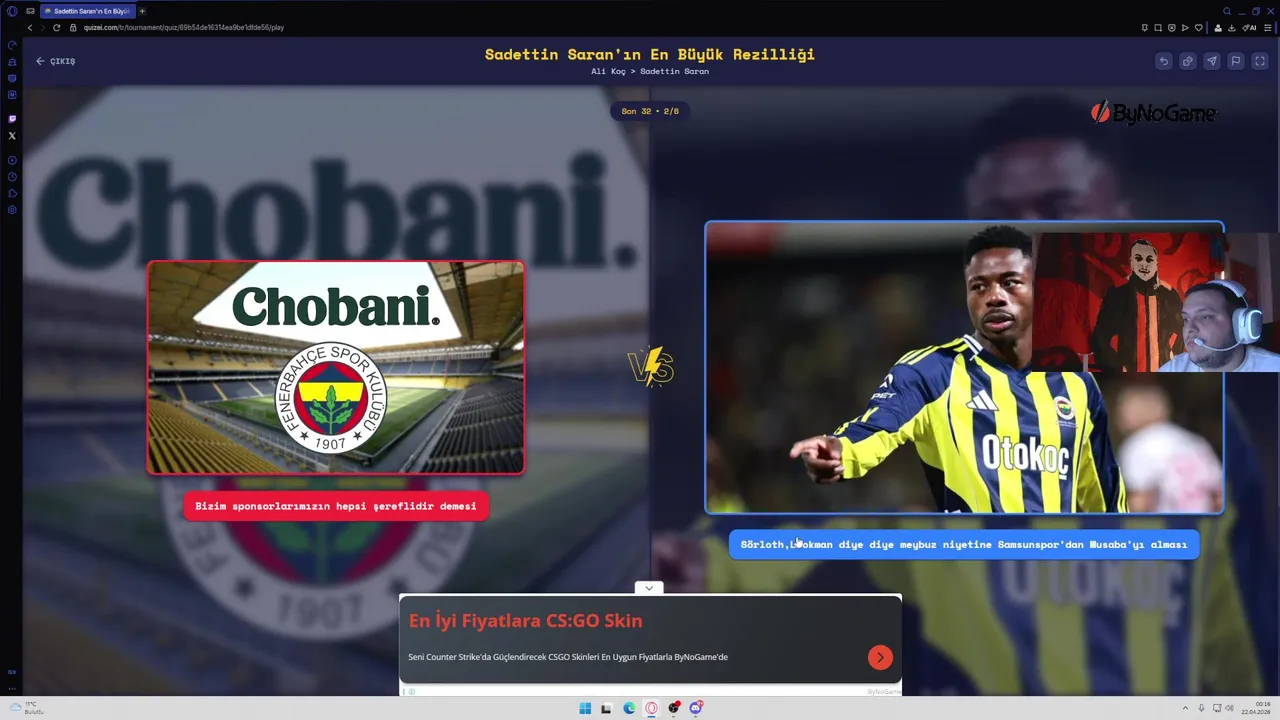Collapse the ad banner with chevron

(x=649, y=588)
